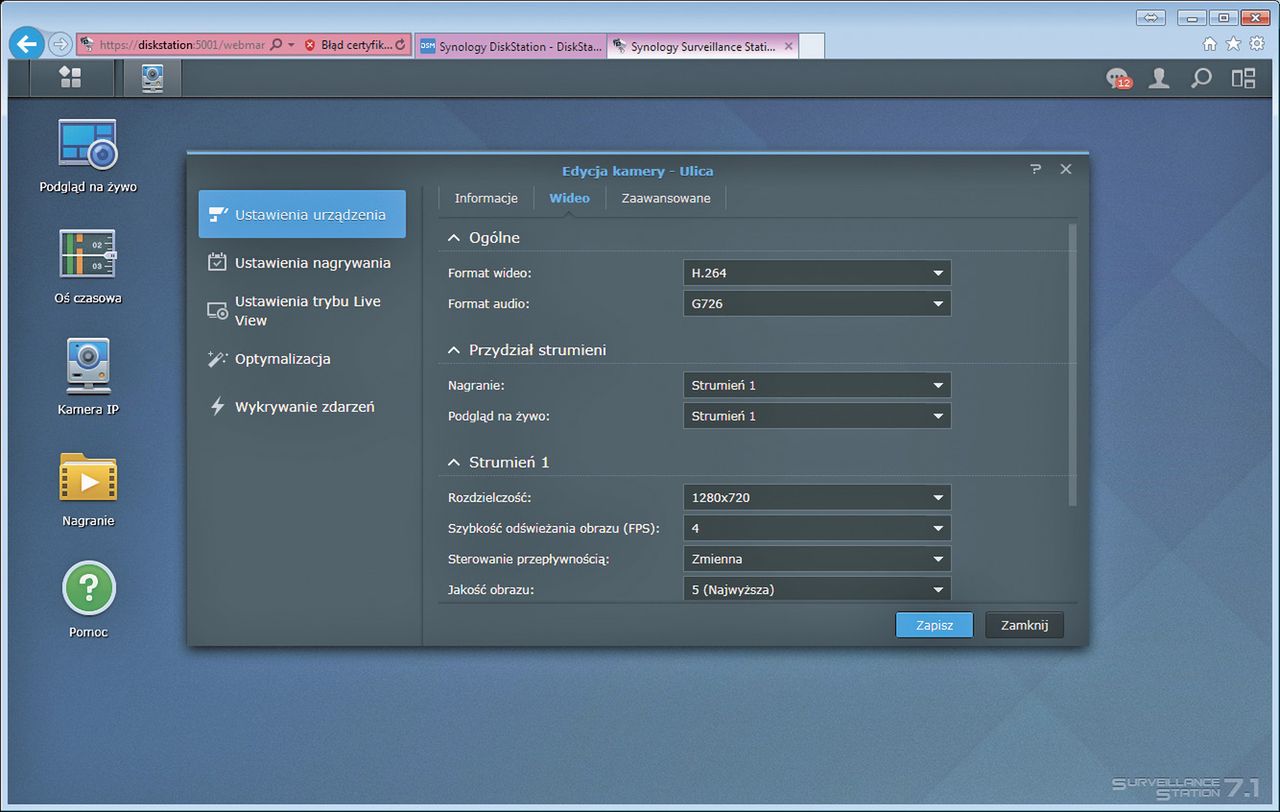Collapse the Przydział strumieni section
The width and height of the screenshot is (1280, 812).
[453, 350]
